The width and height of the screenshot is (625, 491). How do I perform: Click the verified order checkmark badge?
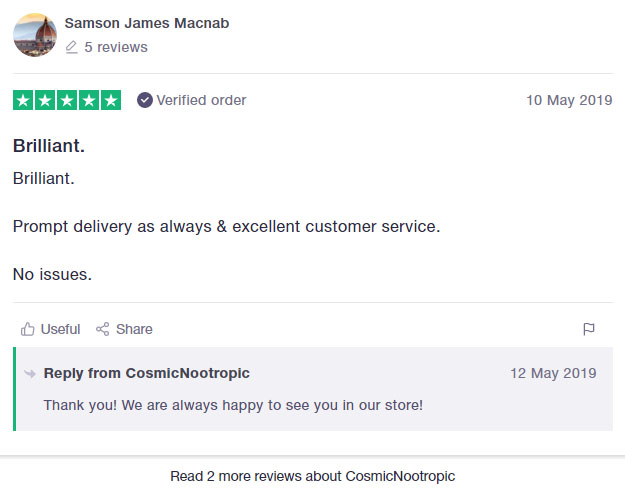click(x=145, y=100)
